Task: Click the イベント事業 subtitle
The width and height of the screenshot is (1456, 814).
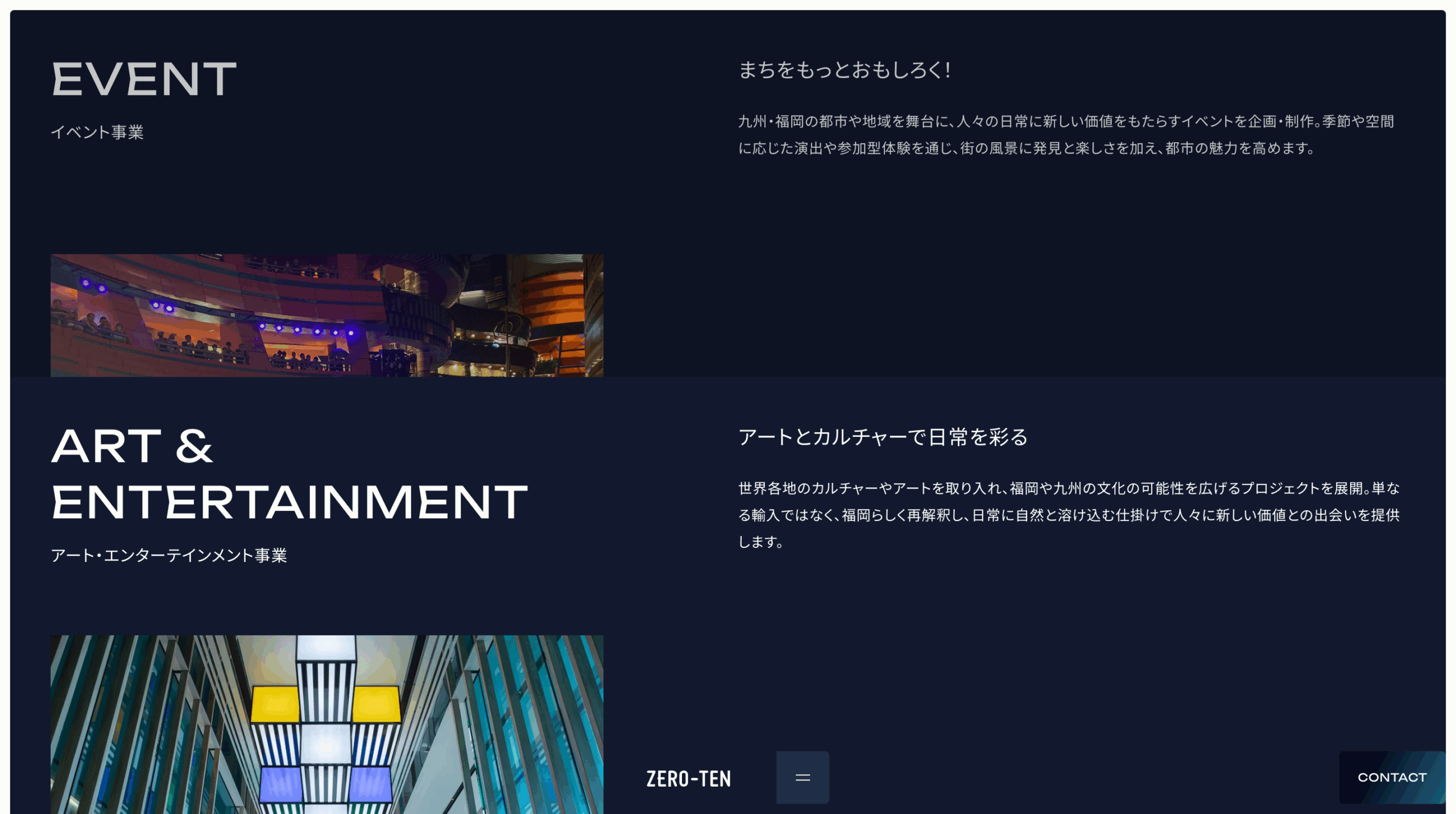Action: point(97,132)
